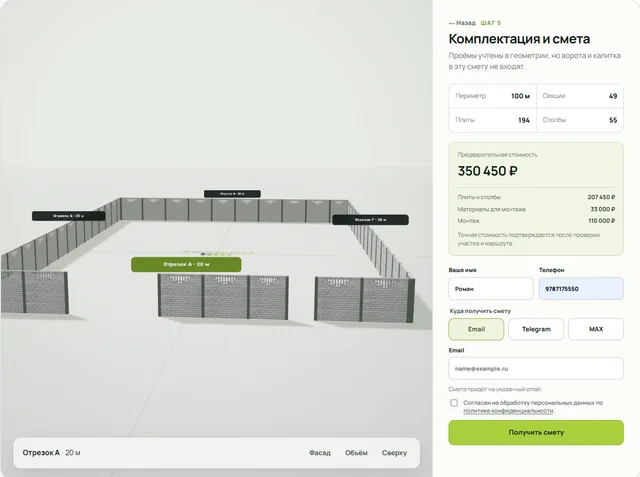The height and width of the screenshot is (477, 640).
Task: Select the Email delivery option
Action: [476, 329]
